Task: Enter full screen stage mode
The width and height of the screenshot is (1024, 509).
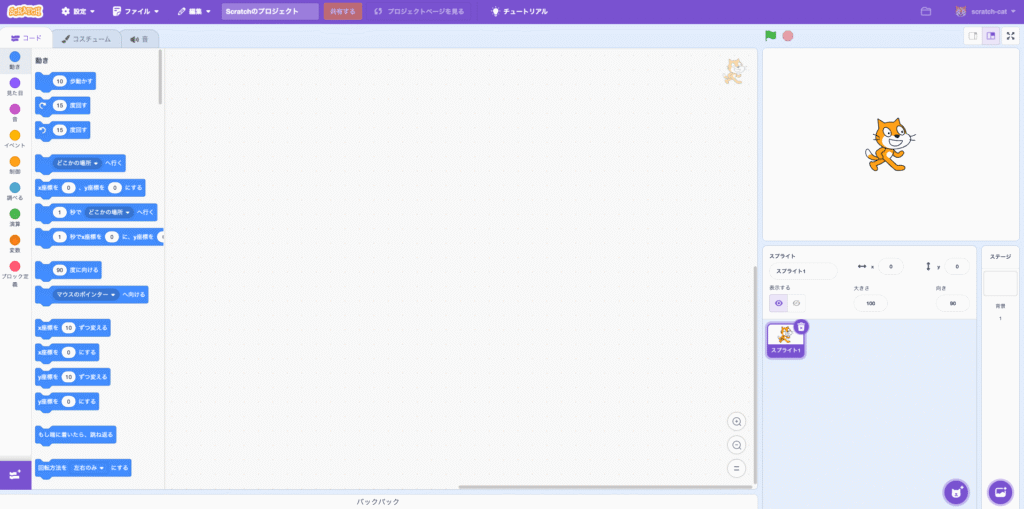Action: 1010,36
